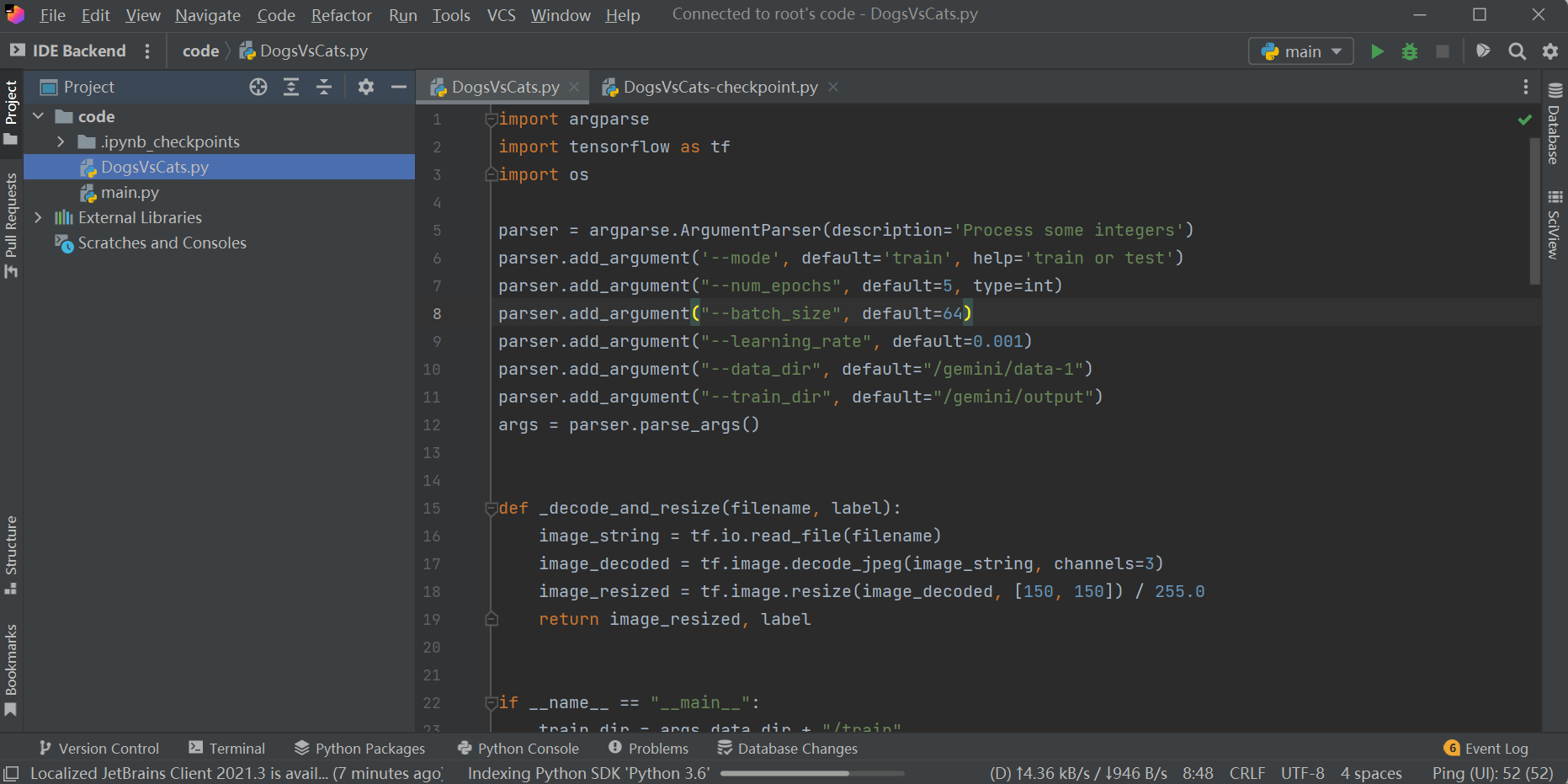This screenshot has height=784, width=1568.
Task: Open the Refactor menu
Action: pyautogui.click(x=341, y=15)
